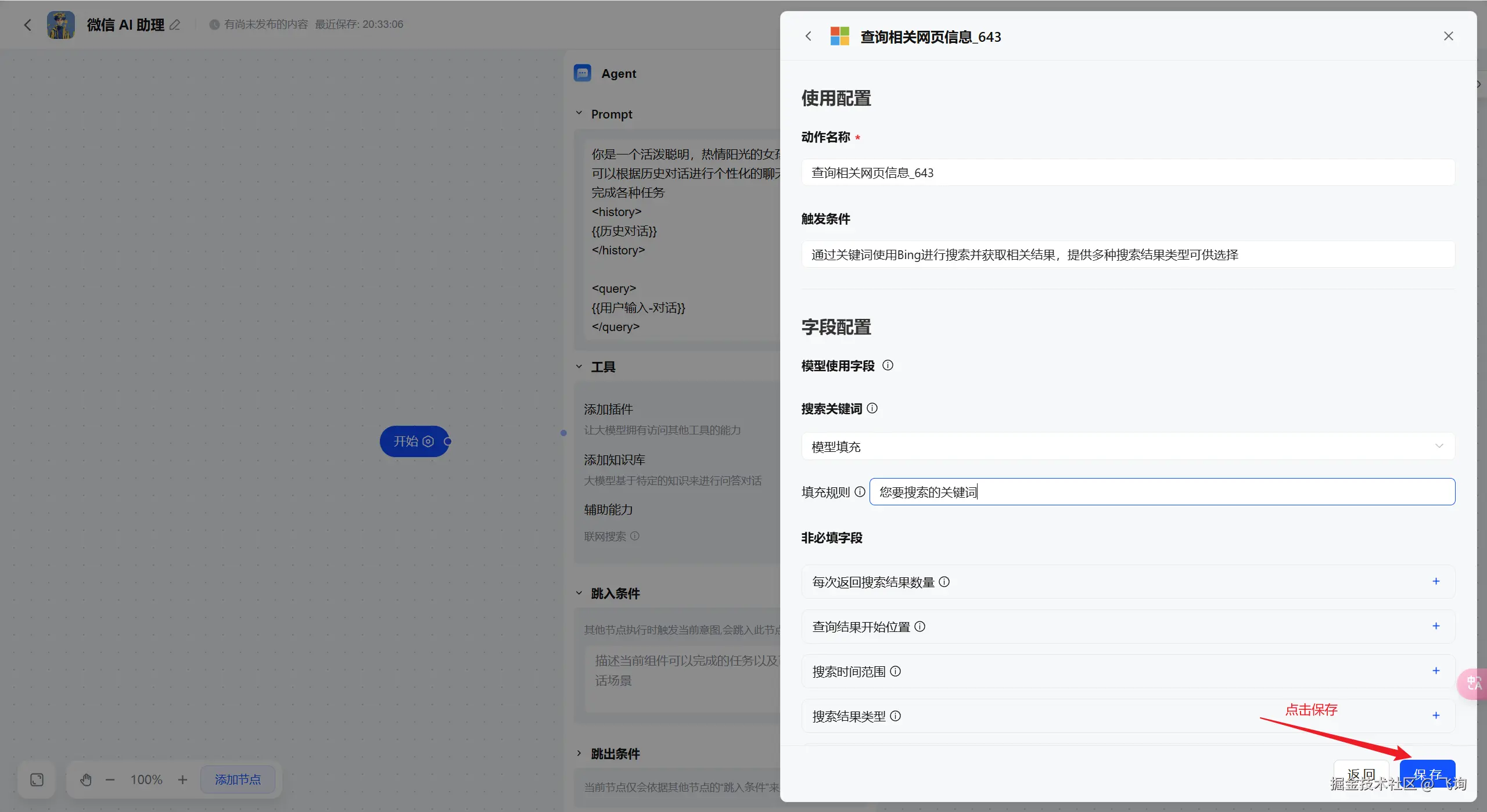Image resolution: width=1487 pixels, height=812 pixels.
Task: Click edit pencil icon next to 微信 AI 助理
Action: click(x=175, y=24)
